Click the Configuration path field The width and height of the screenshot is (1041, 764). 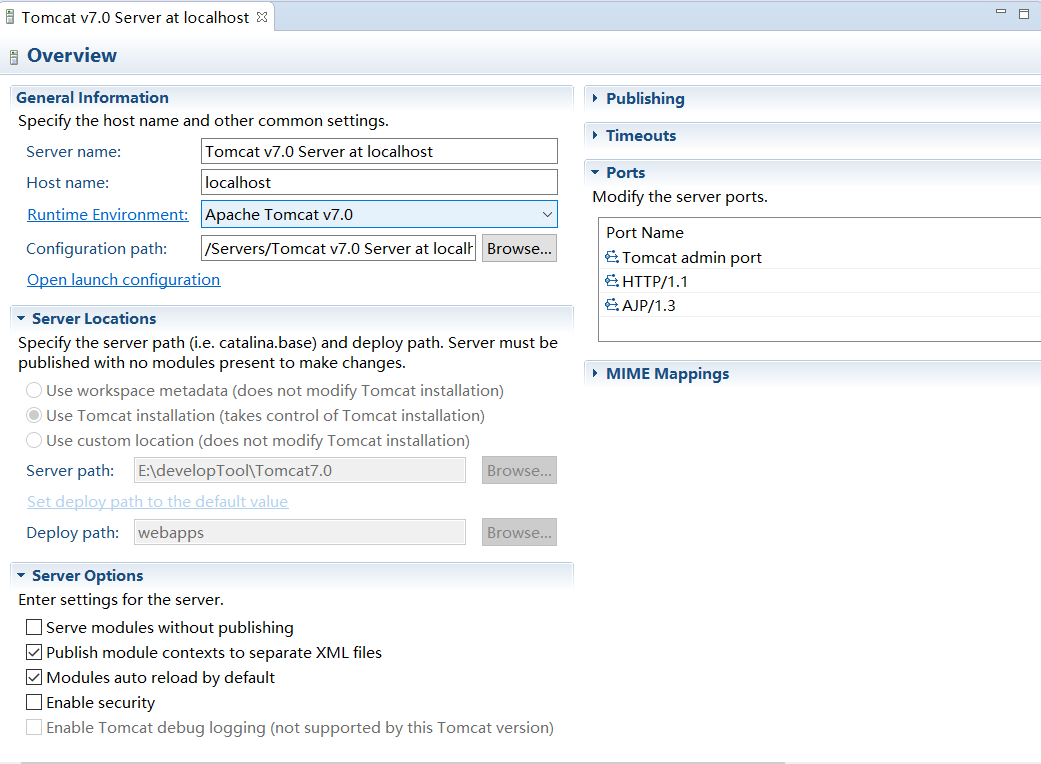(x=339, y=248)
